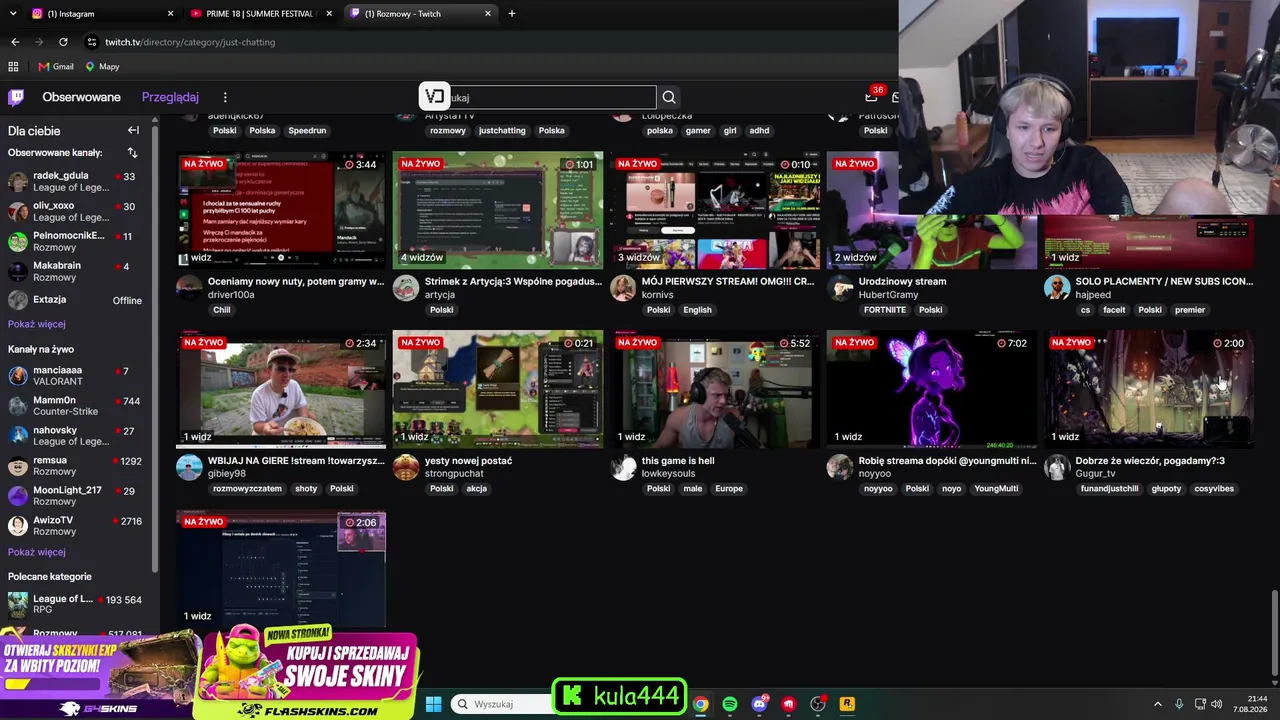This screenshot has width=1280, height=720.
Task: Open the artycja channel avatar
Action: pyautogui.click(x=405, y=288)
